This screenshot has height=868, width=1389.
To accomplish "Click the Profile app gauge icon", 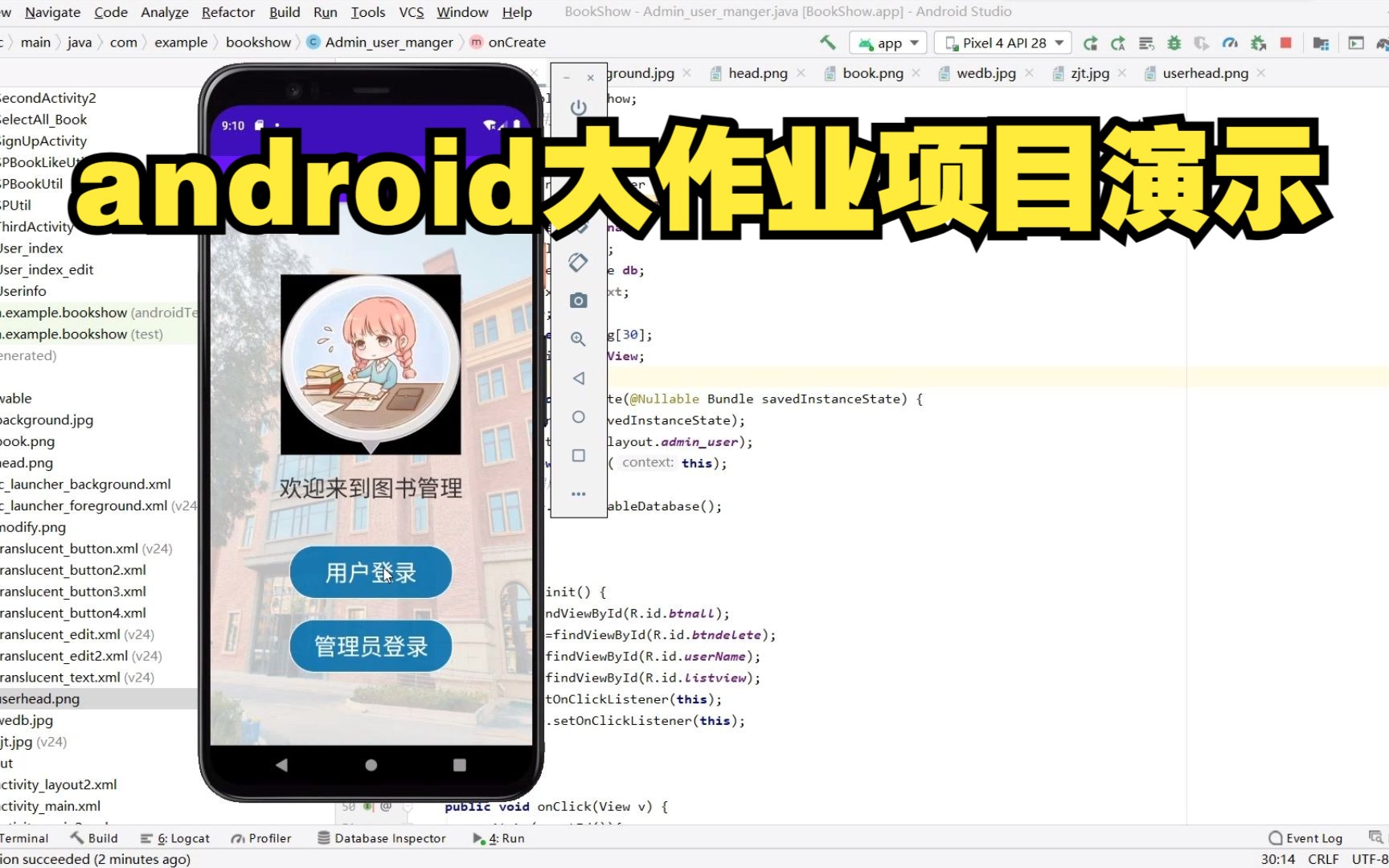I will coord(1230,43).
